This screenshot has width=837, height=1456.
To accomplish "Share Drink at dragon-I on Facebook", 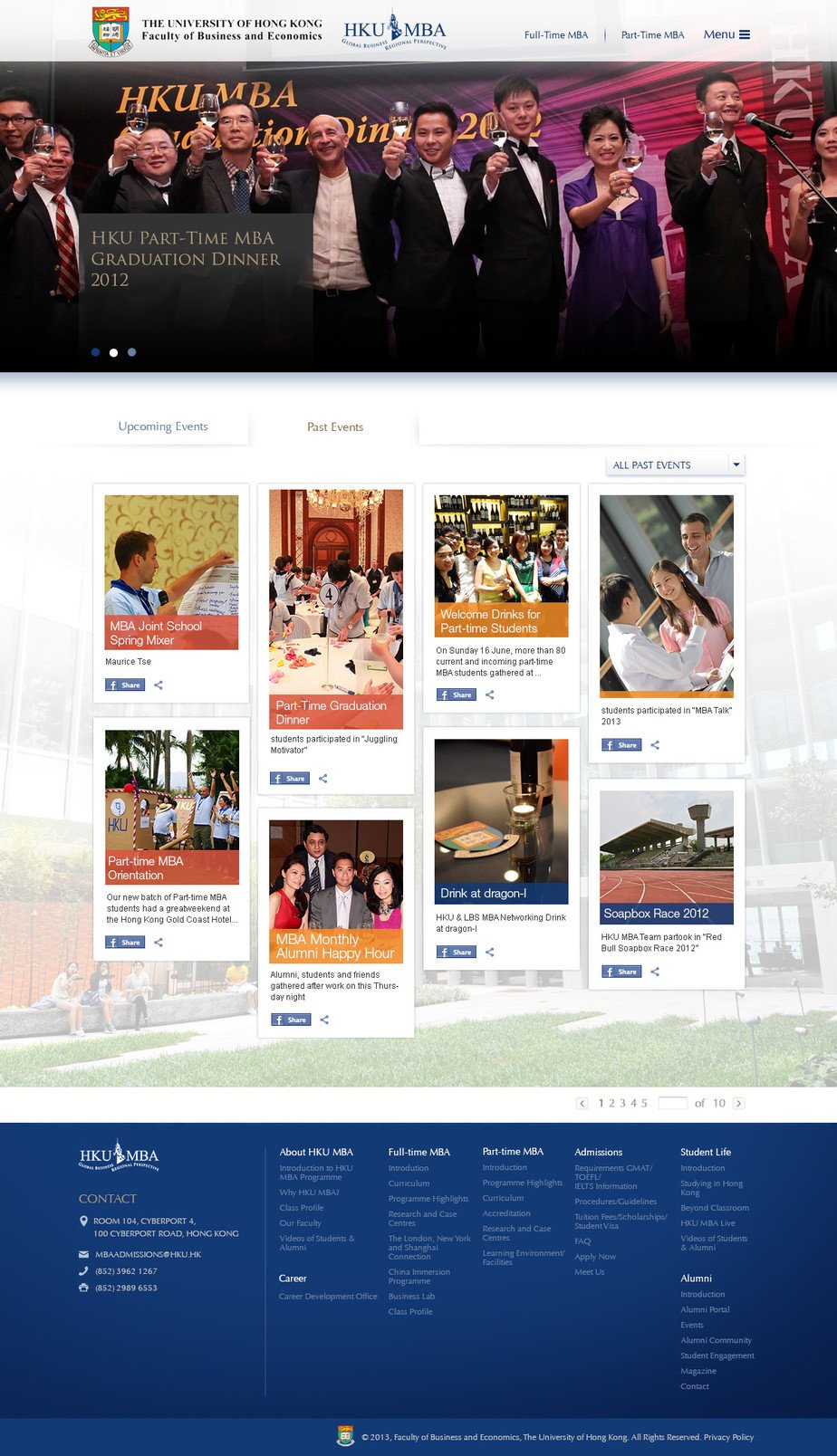I will [457, 953].
